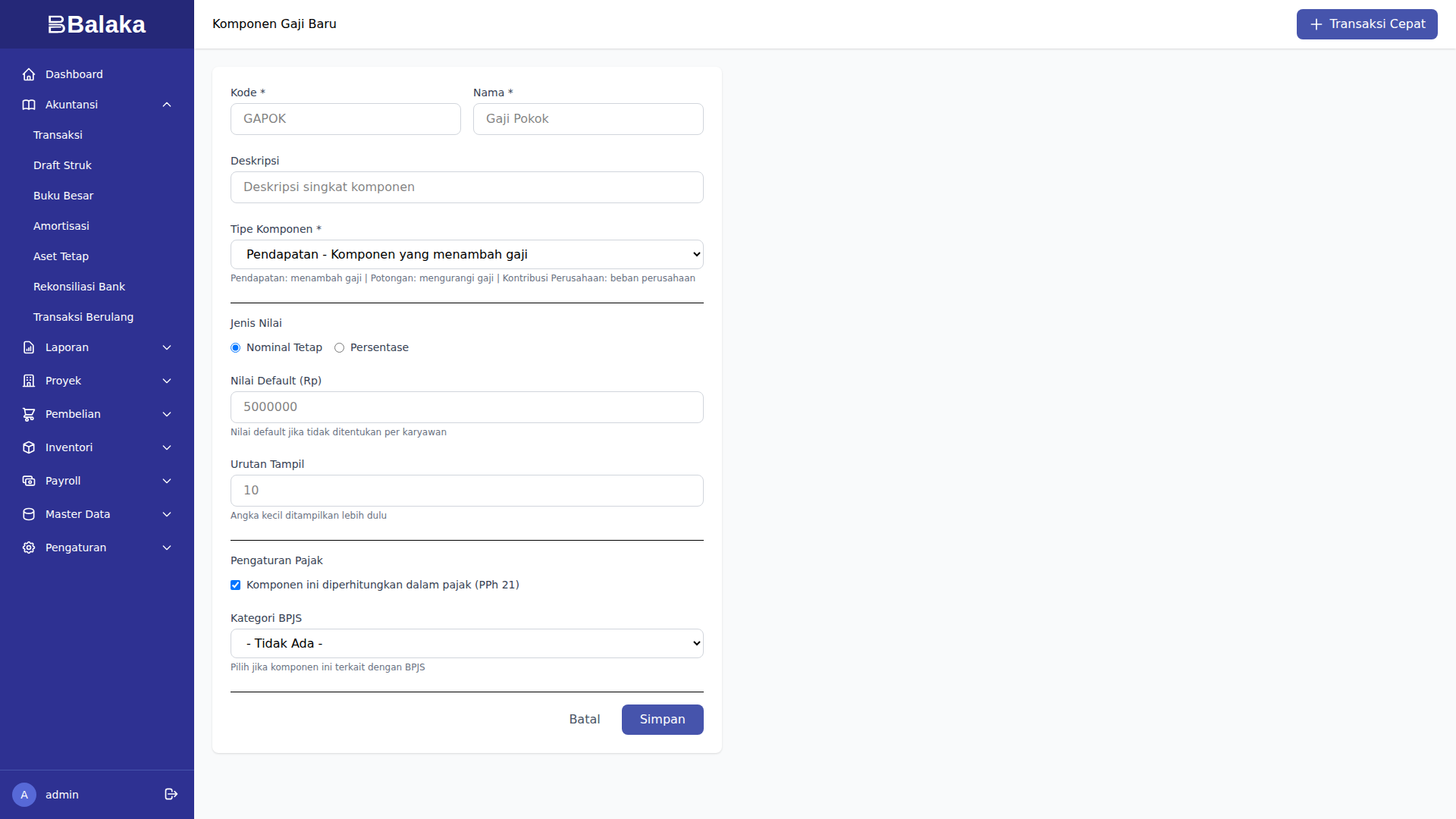Click the logout icon next to admin
Screen dimensions: 1456x819
(171, 794)
